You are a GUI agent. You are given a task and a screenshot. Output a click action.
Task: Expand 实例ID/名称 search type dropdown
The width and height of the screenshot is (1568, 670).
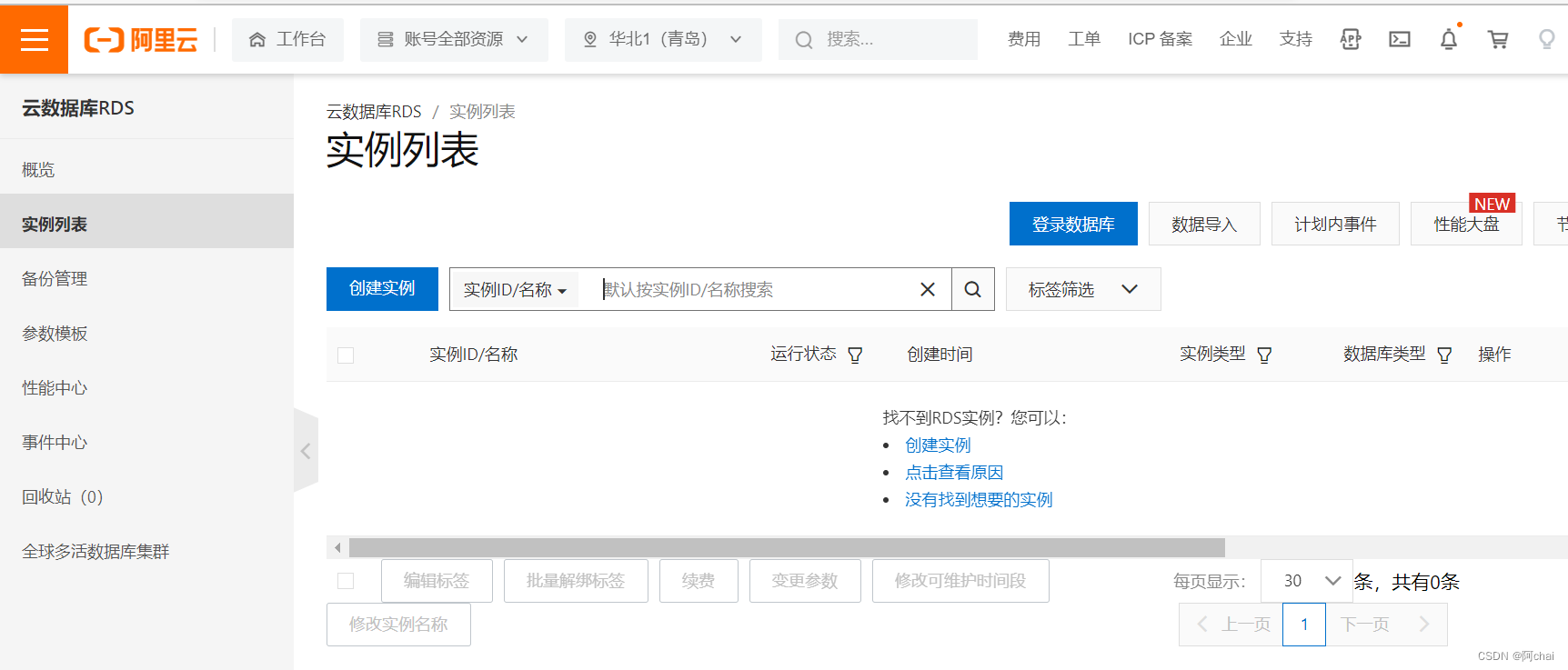coord(516,290)
